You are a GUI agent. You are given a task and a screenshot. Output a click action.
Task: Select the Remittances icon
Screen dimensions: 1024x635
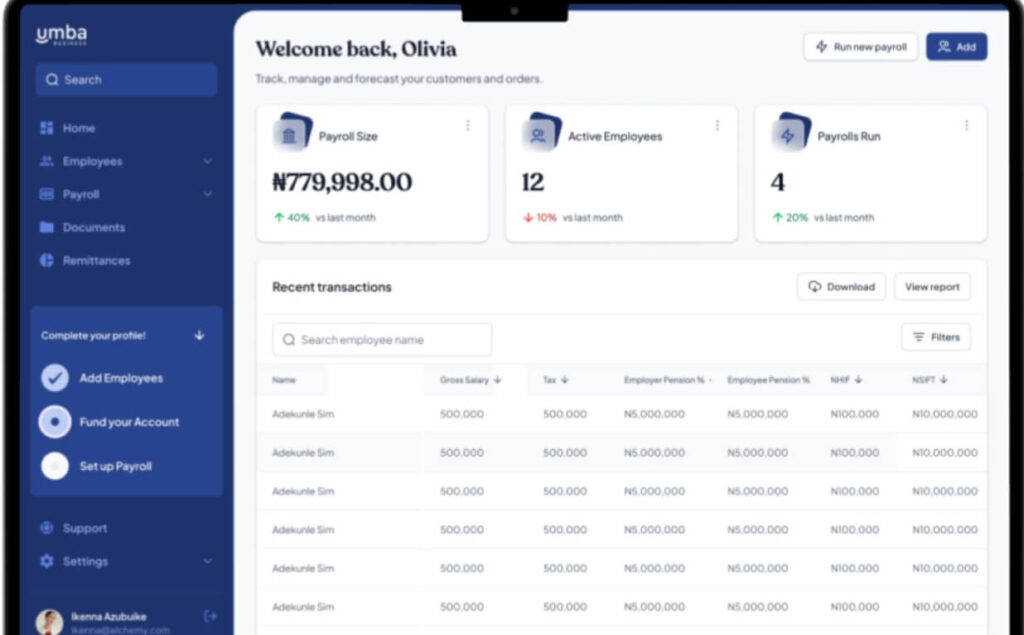(x=45, y=260)
